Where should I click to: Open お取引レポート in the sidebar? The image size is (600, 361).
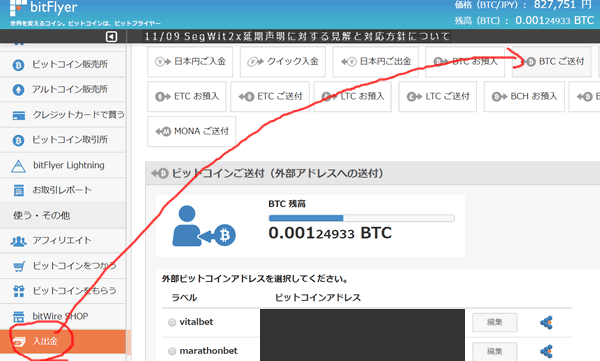(x=63, y=190)
